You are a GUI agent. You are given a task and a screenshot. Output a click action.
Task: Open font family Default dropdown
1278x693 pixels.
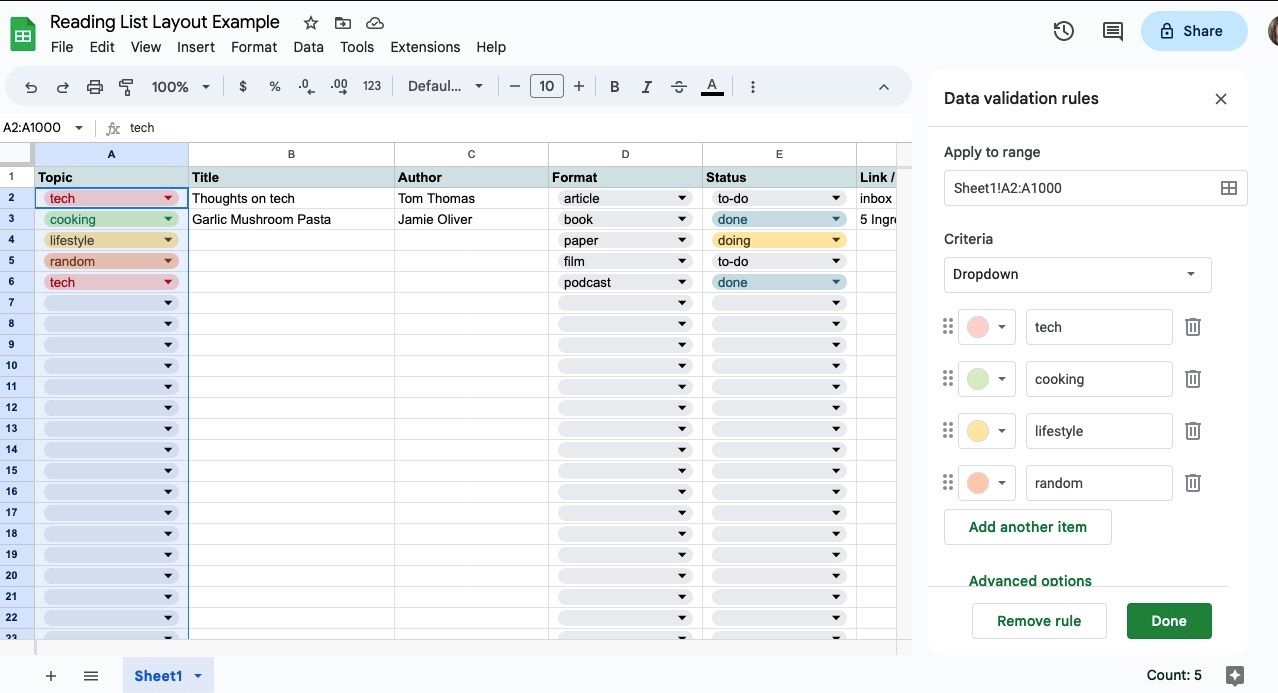[446, 87]
